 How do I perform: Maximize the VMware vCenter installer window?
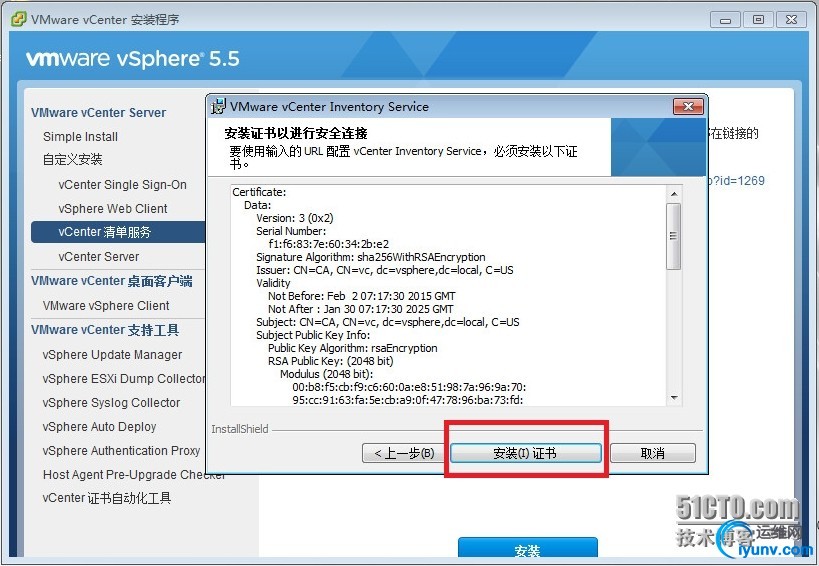point(758,20)
